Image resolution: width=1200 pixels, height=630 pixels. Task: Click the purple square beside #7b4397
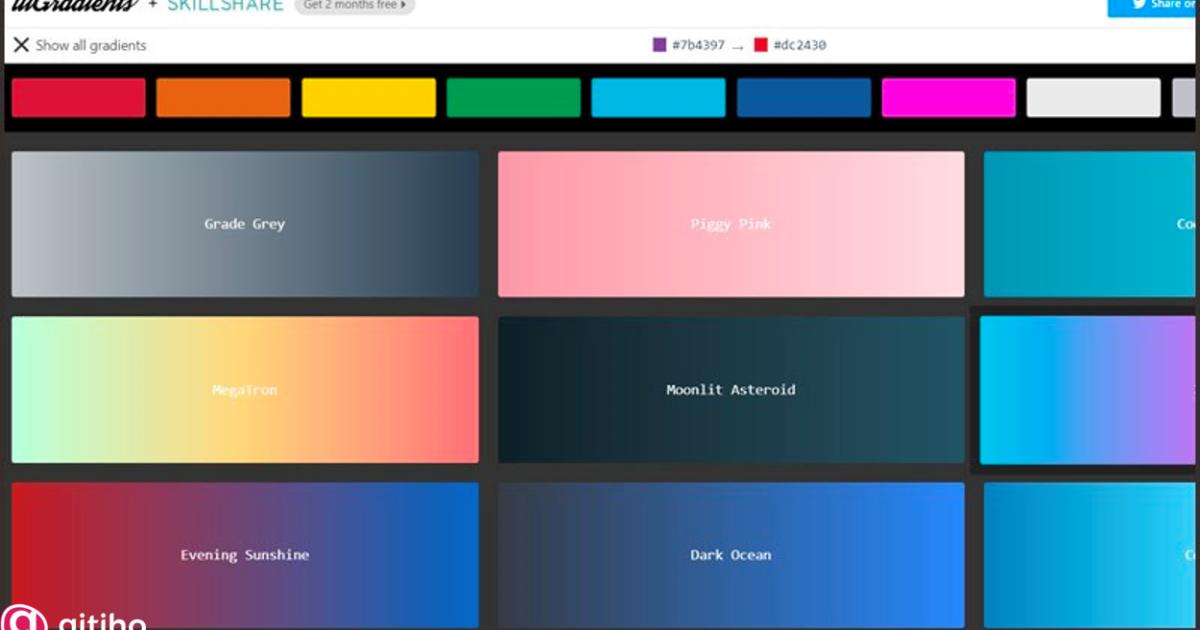tap(658, 45)
